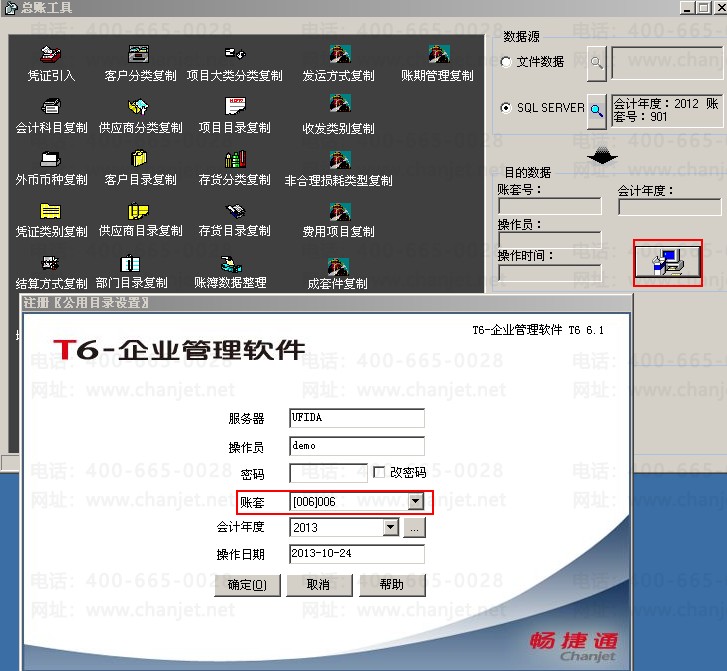Click the ellipsis button beside 会计年度
Viewport: 727px width, 671px height.
click(x=414, y=528)
